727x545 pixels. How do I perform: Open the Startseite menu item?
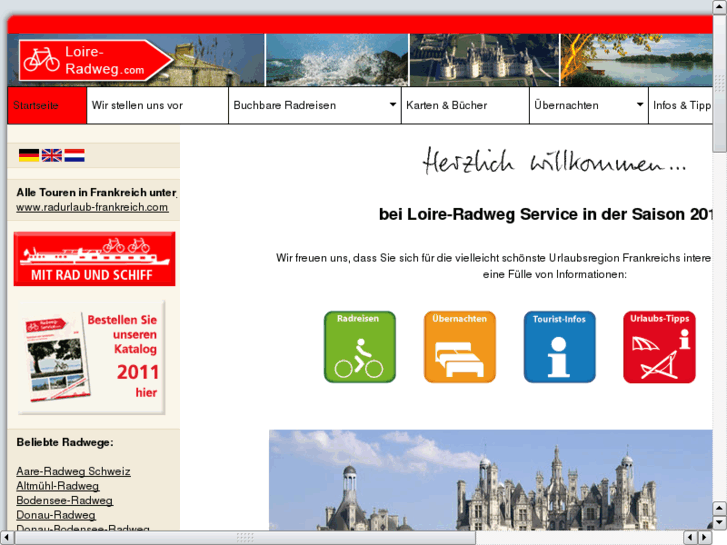[47, 105]
